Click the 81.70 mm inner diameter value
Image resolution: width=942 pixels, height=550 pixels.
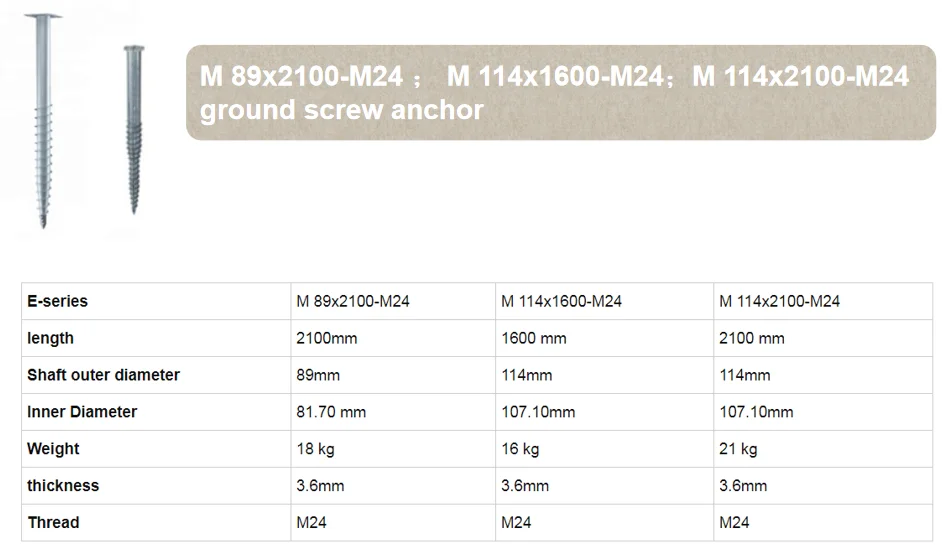coord(331,412)
